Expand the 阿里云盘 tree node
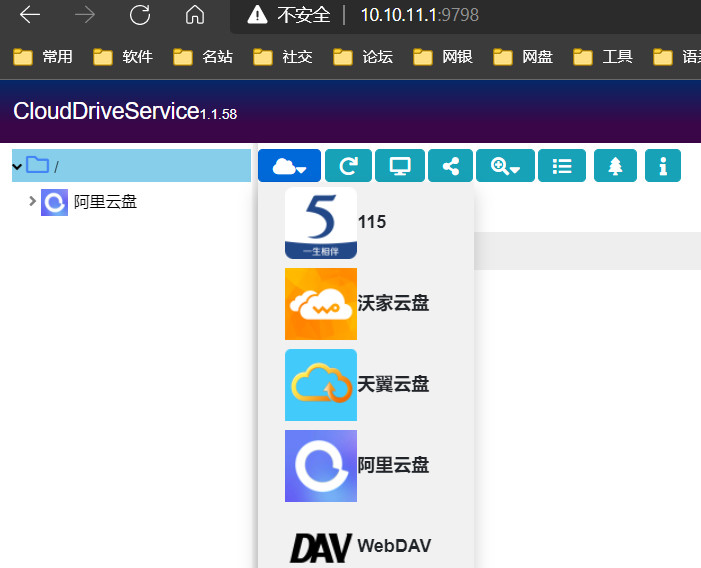The image size is (701, 568). click(x=32, y=201)
